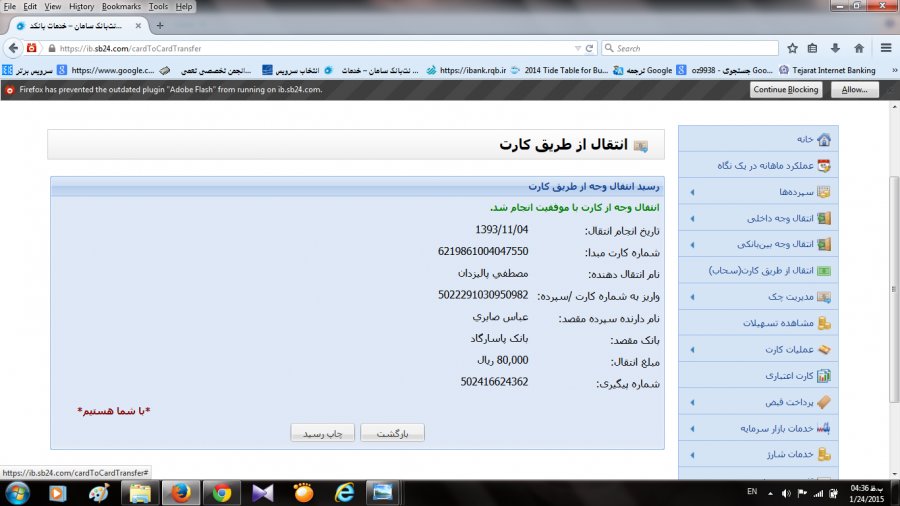Screen dimensions: 900x506
Task: Click the چاپ رسید print receipt button
Action: click(323, 433)
